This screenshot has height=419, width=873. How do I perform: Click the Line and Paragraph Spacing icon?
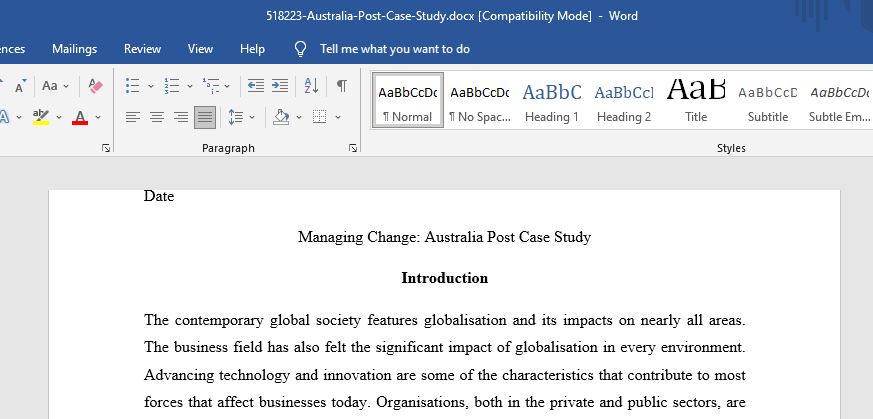(x=236, y=117)
